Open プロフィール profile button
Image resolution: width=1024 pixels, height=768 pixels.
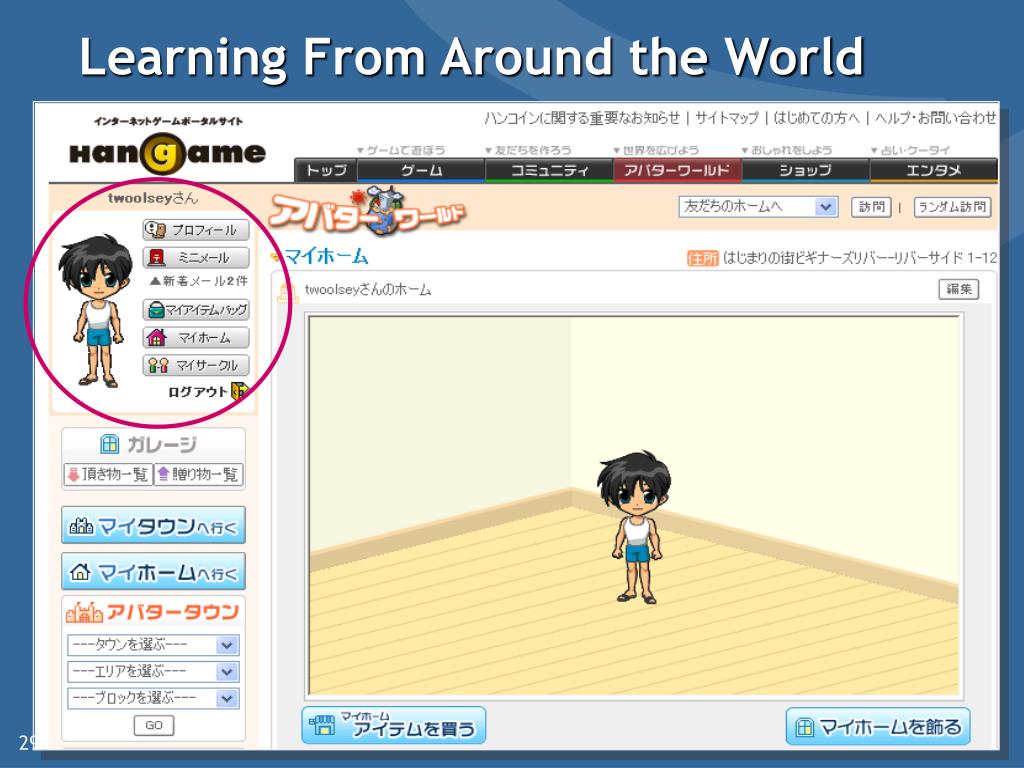pos(196,230)
